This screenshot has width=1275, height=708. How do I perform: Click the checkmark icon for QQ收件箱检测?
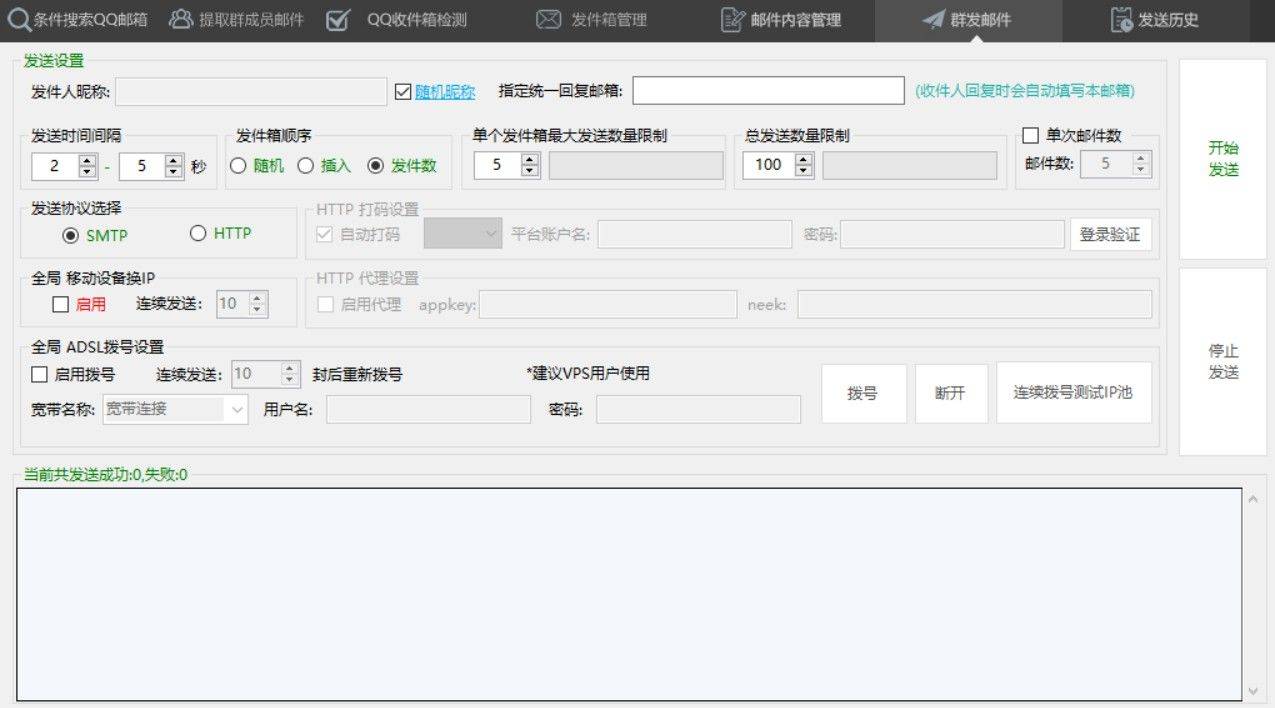tap(338, 19)
